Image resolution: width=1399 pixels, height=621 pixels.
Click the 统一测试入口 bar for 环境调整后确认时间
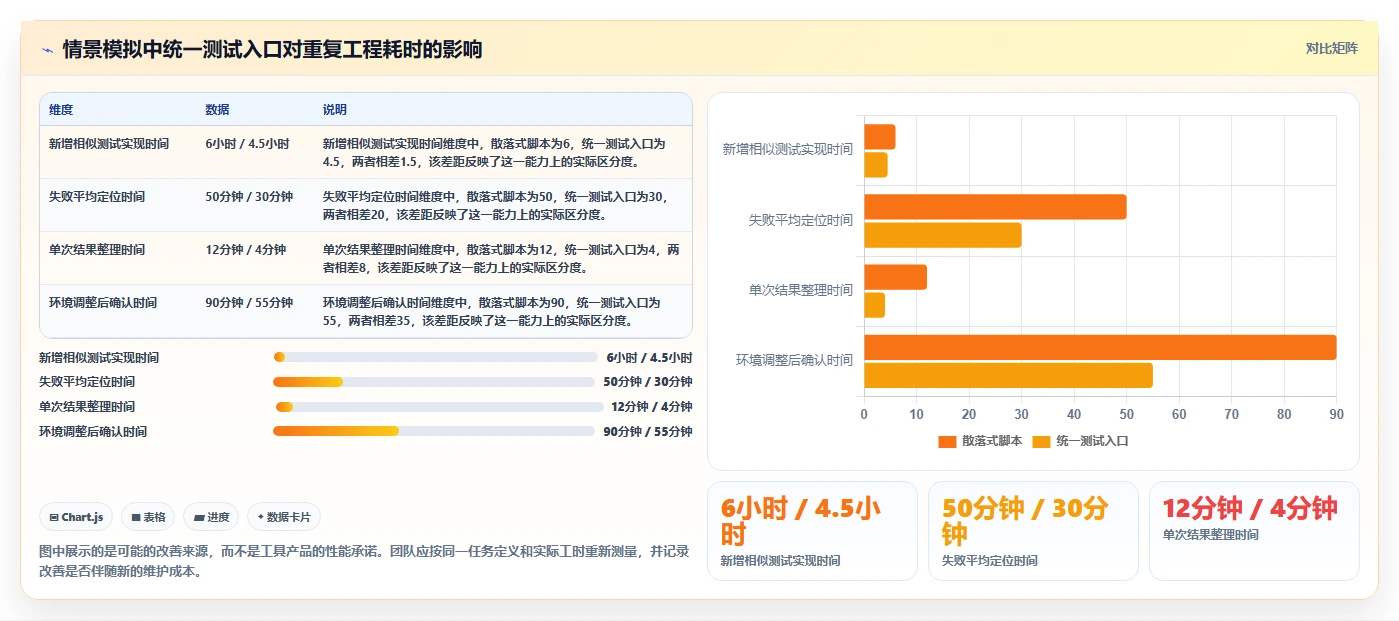1008,375
